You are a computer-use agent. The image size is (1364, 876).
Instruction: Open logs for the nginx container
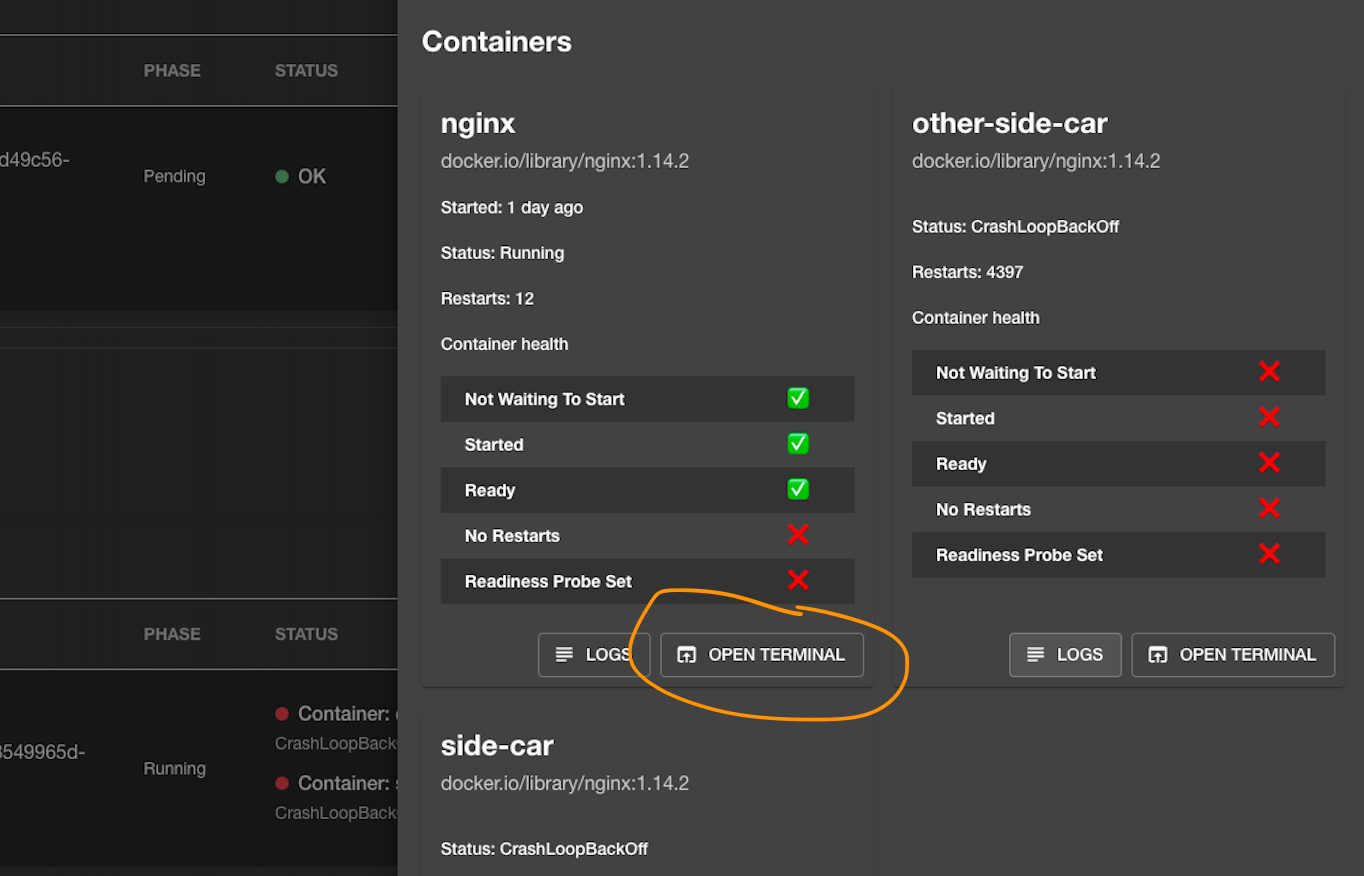(x=594, y=655)
